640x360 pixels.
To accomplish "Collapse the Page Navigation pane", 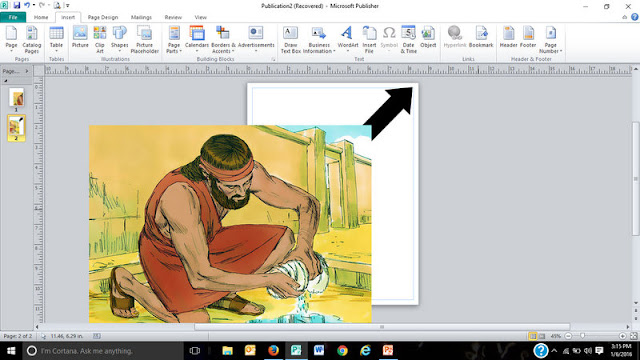I will [27, 71].
